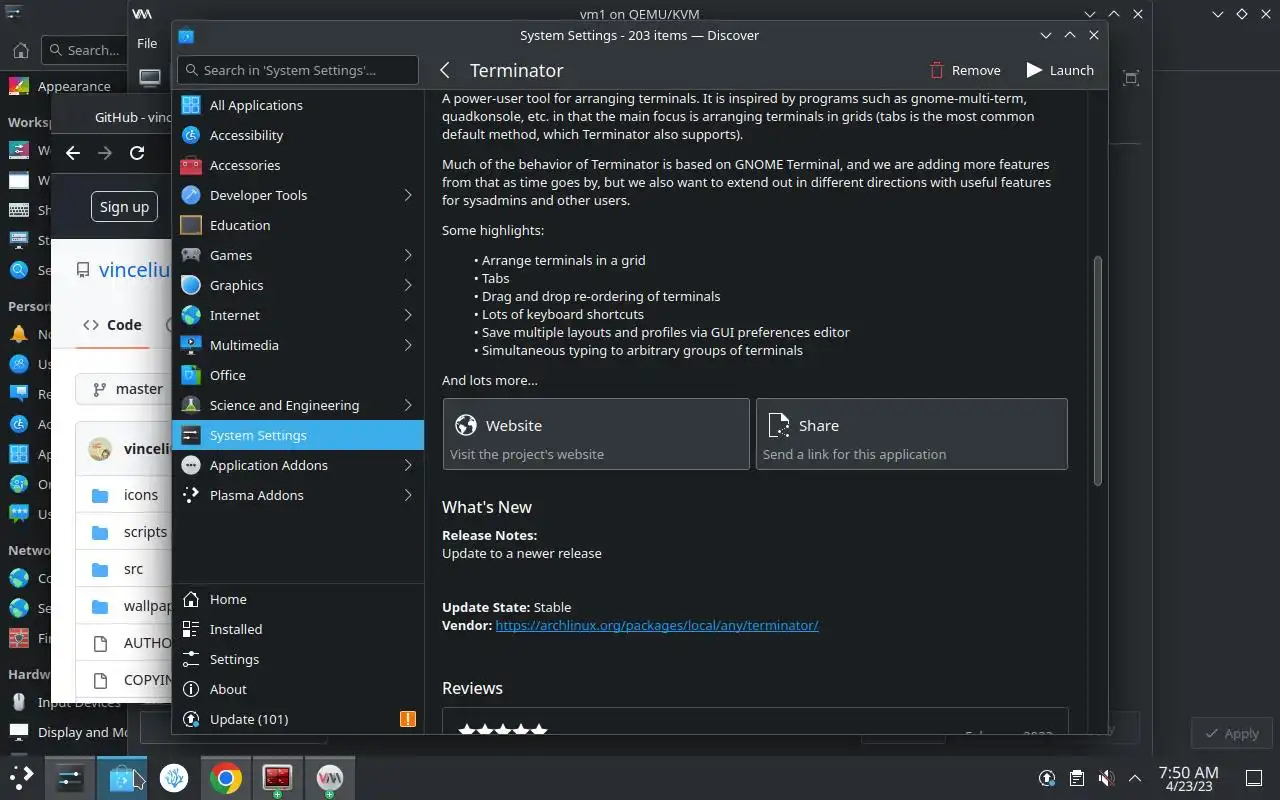Open the Multimedia category icon
This screenshot has height=800, width=1280.
191,345
